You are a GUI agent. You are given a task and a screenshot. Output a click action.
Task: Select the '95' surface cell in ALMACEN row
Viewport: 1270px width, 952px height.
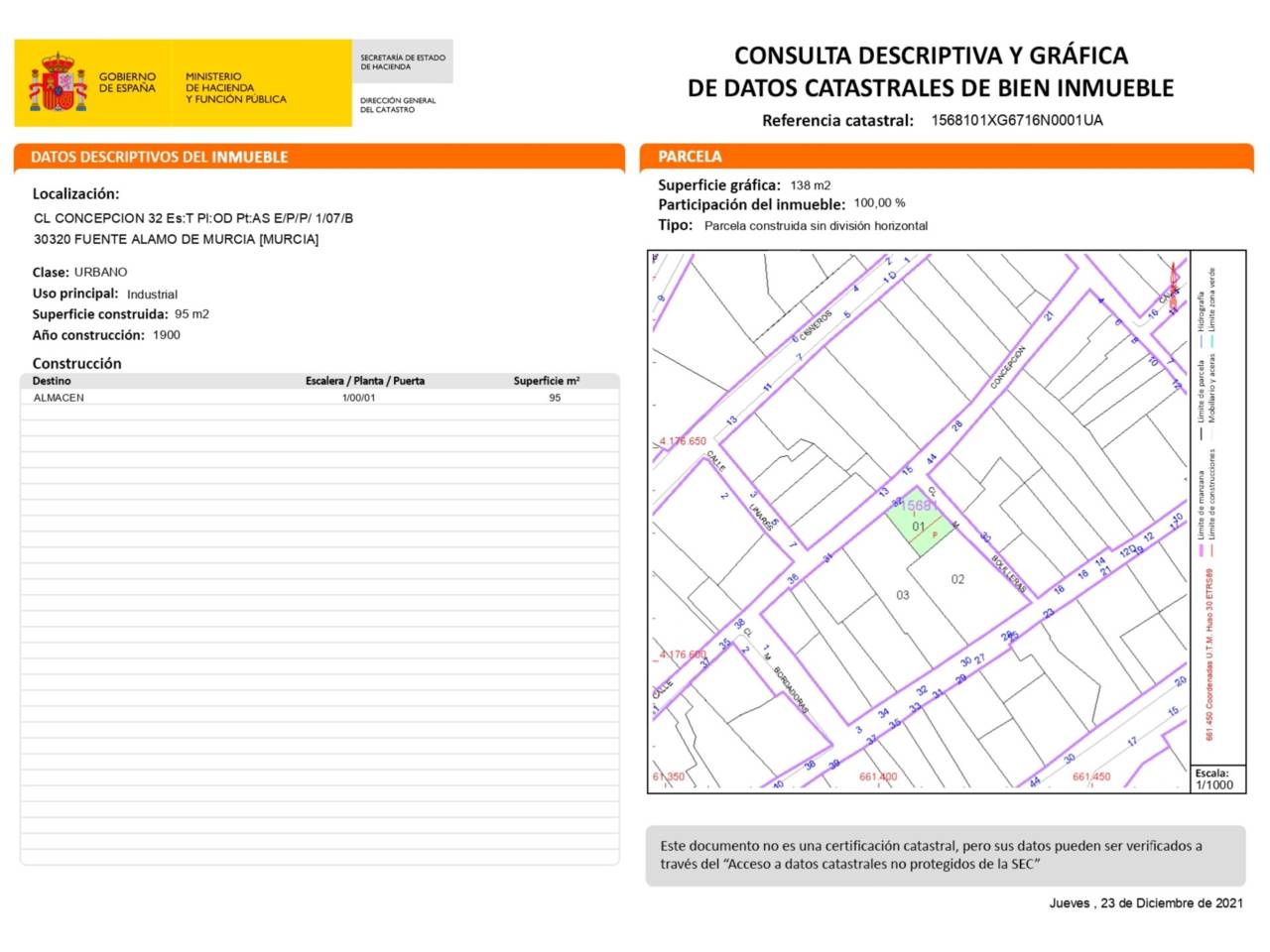pyautogui.click(x=555, y=398)
